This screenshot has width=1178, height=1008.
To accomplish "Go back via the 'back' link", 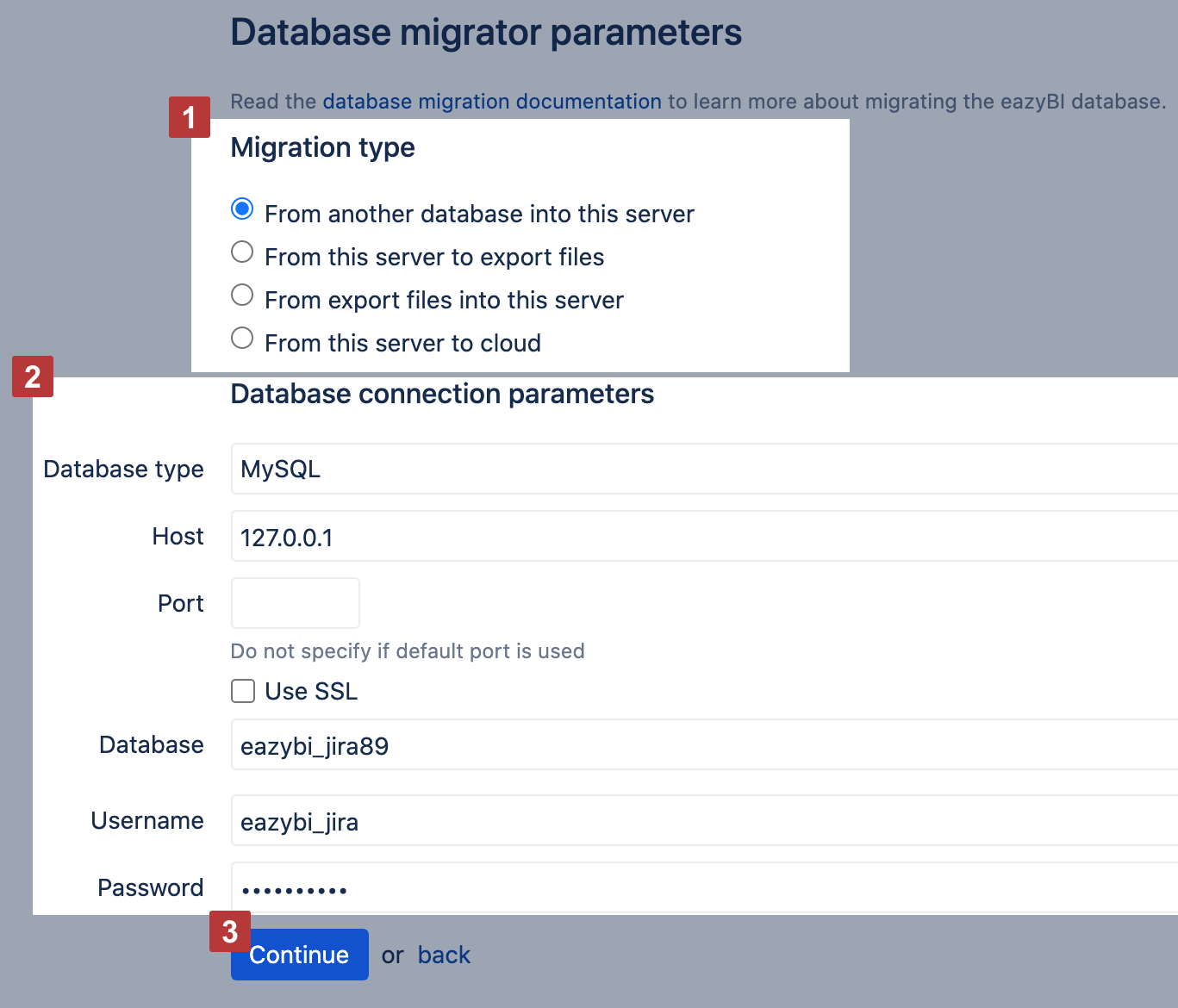I will 444,955.
